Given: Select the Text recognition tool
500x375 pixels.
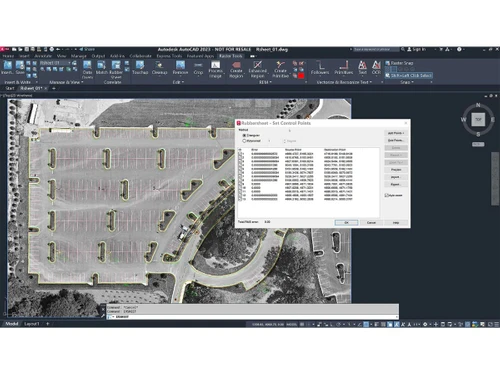Looking at the screenshot, I should [x=362, y=68].
